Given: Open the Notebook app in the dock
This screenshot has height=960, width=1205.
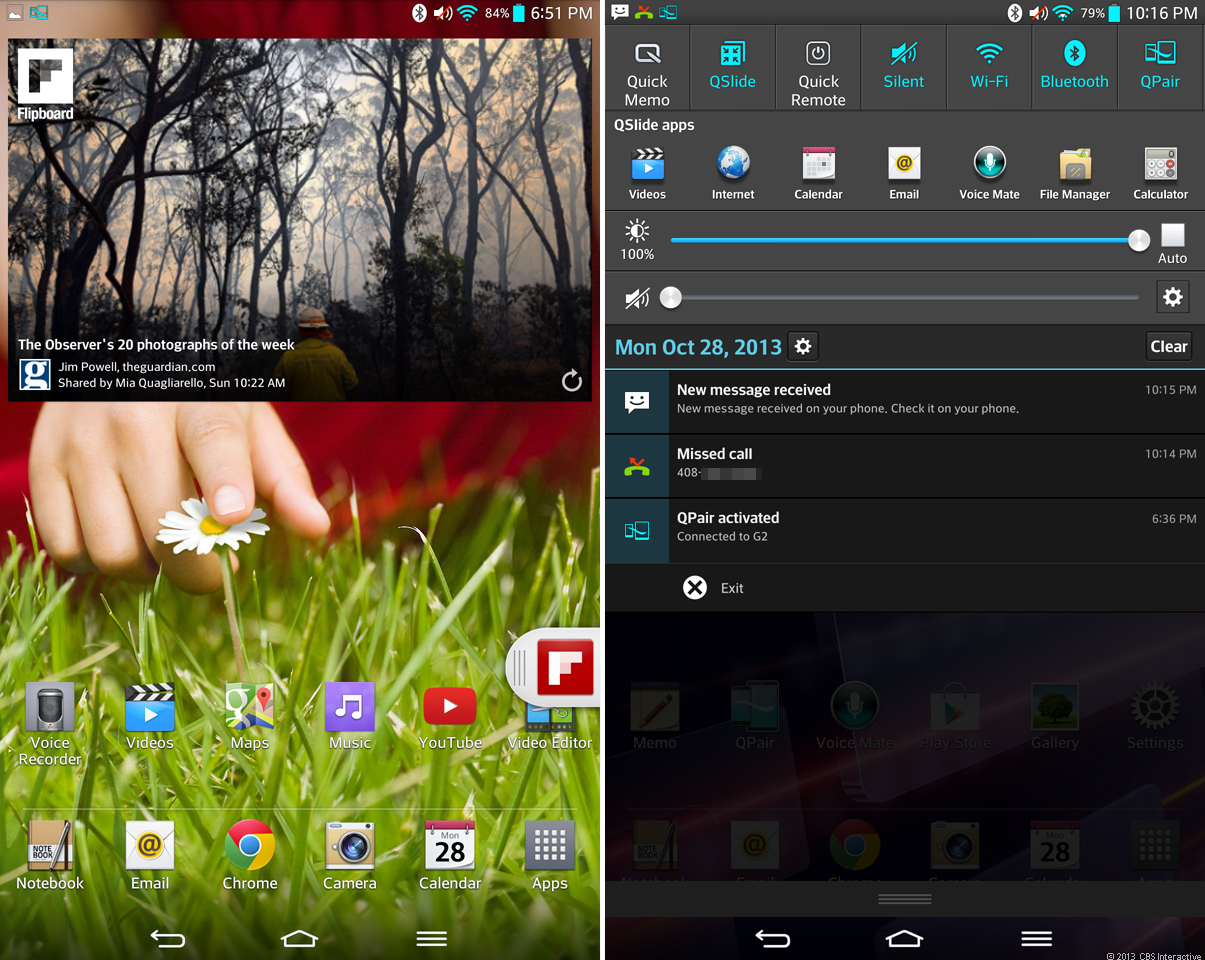Looking at the screenshot, I should pos(50,855).
